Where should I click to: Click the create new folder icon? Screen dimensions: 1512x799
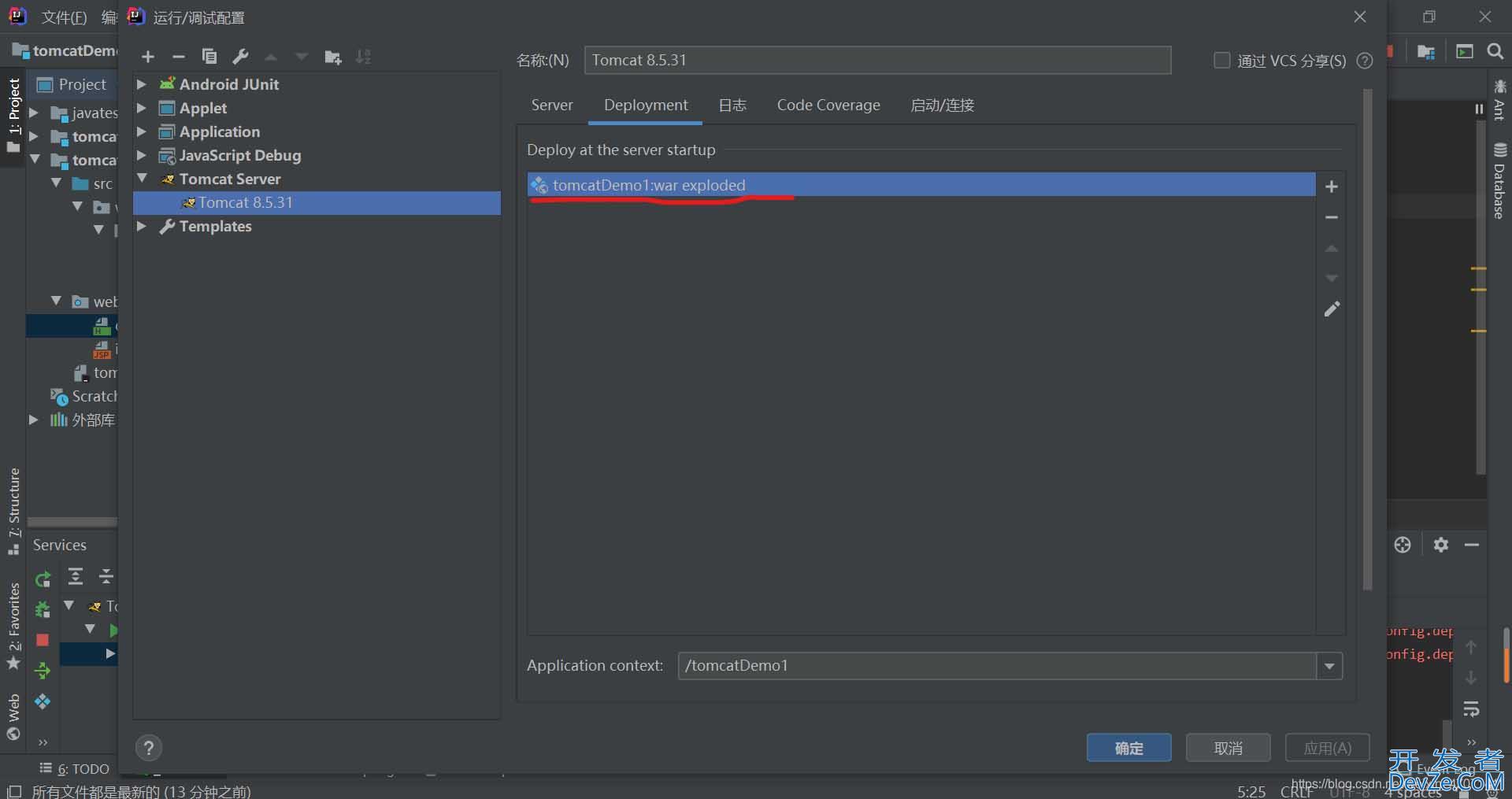[x=332, y=57]
